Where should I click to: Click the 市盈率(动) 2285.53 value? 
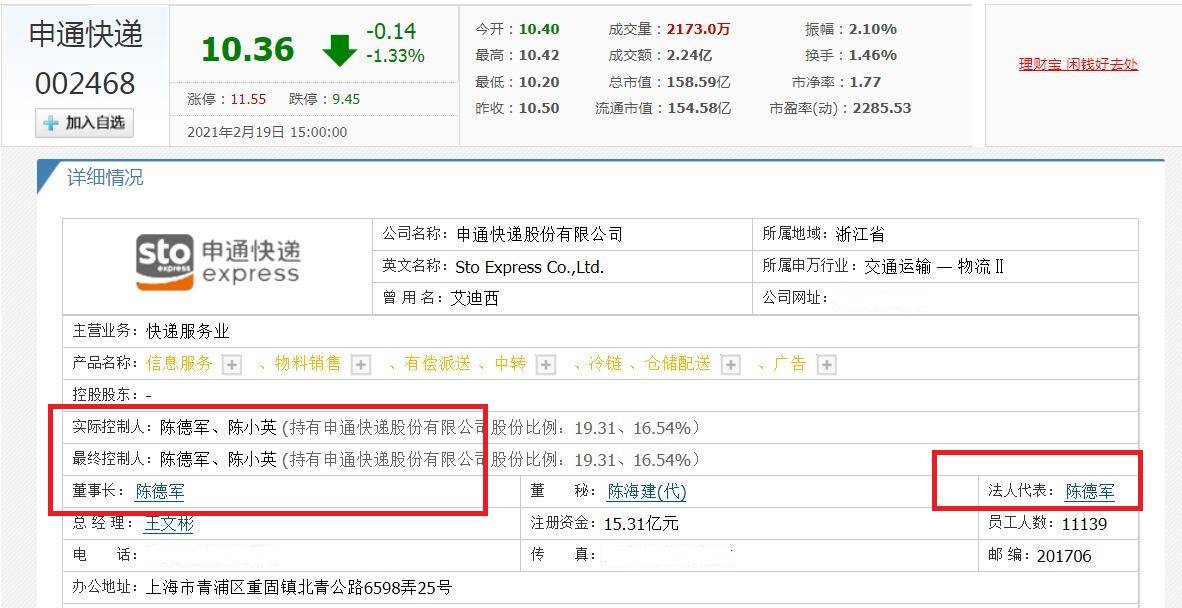pos(882,108)
